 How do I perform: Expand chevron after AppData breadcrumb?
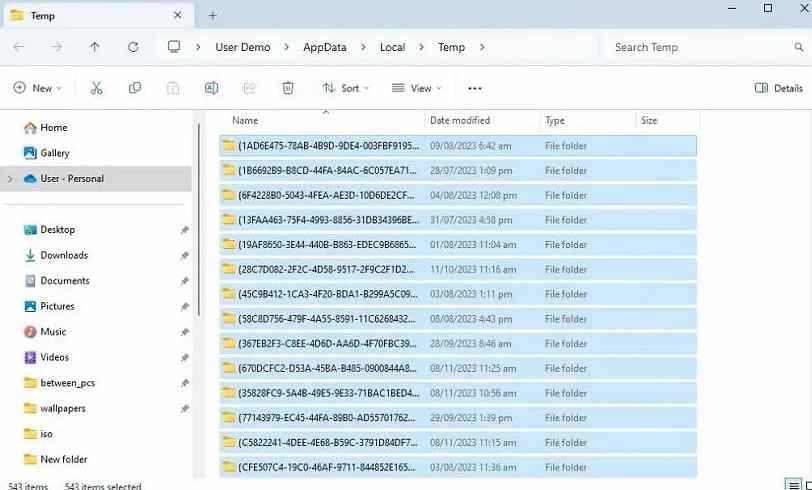[363, 47]
